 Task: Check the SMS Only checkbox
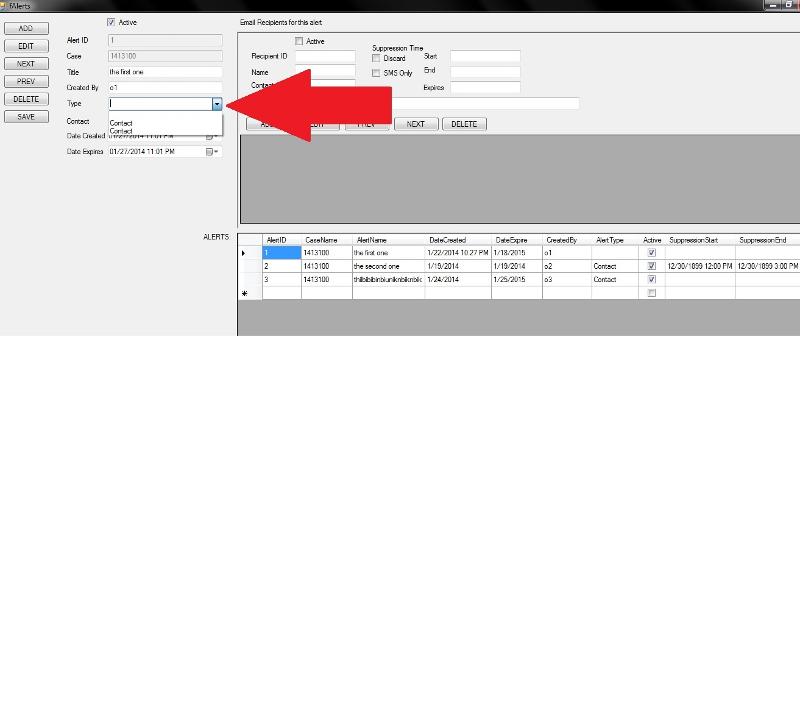tap(376, 73)
